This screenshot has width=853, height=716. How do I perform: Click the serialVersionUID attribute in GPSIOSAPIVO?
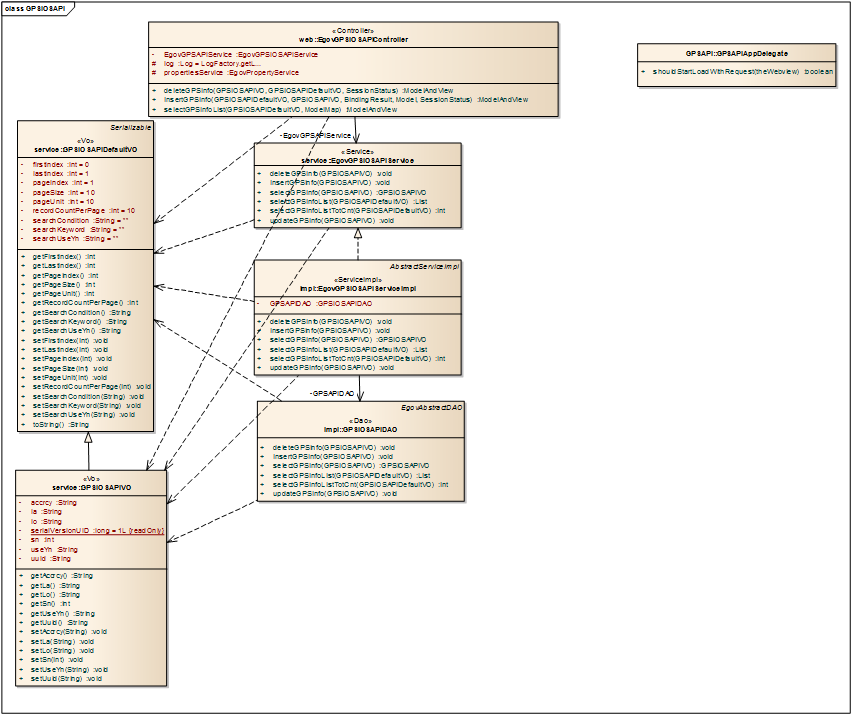97,530
